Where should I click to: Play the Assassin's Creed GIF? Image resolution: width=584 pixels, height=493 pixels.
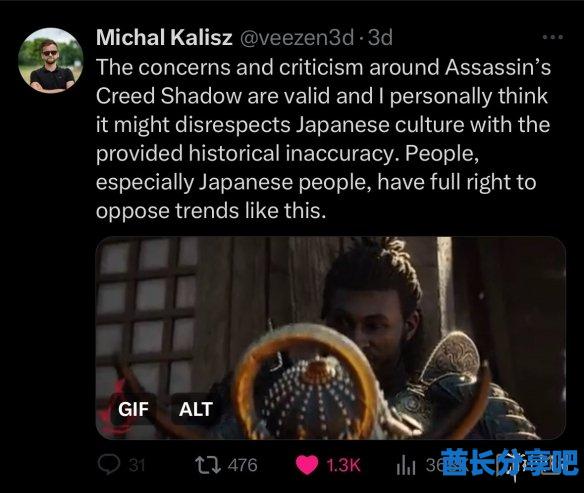click(x=331, y=338)
